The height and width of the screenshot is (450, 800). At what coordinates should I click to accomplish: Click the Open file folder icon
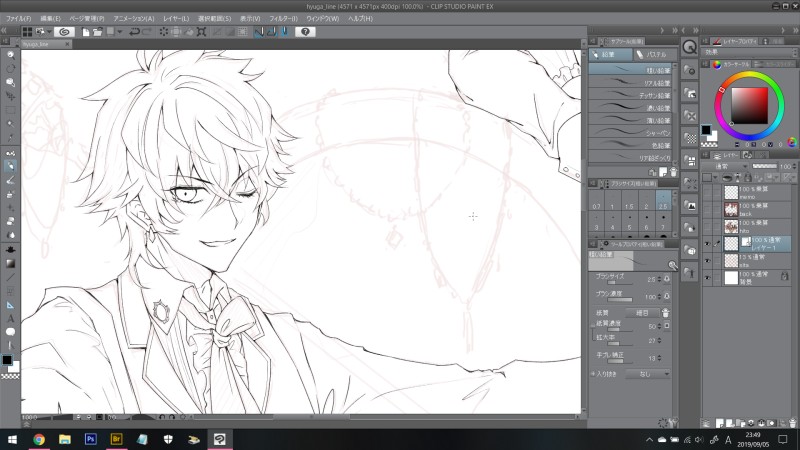97,32
